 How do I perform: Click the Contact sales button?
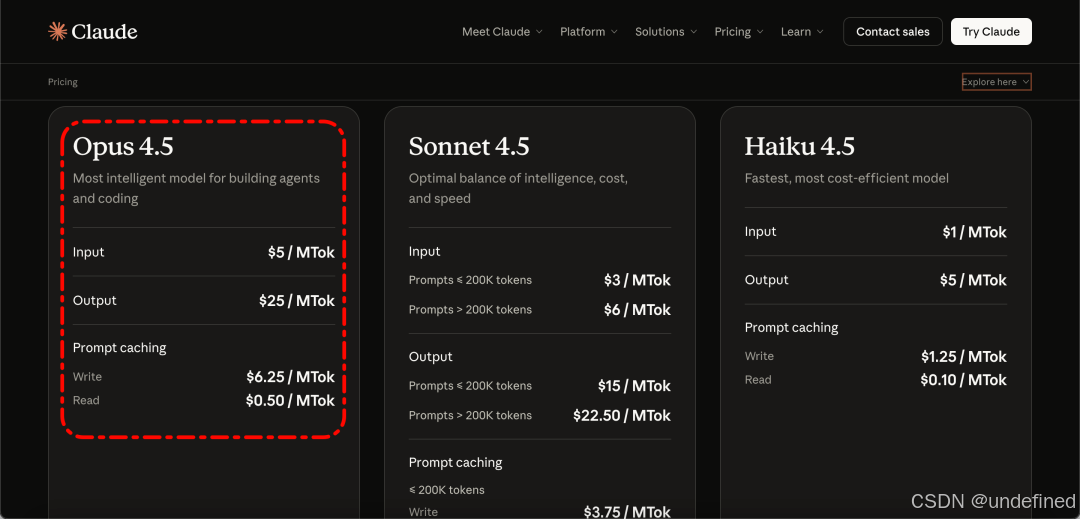[893, 32]
